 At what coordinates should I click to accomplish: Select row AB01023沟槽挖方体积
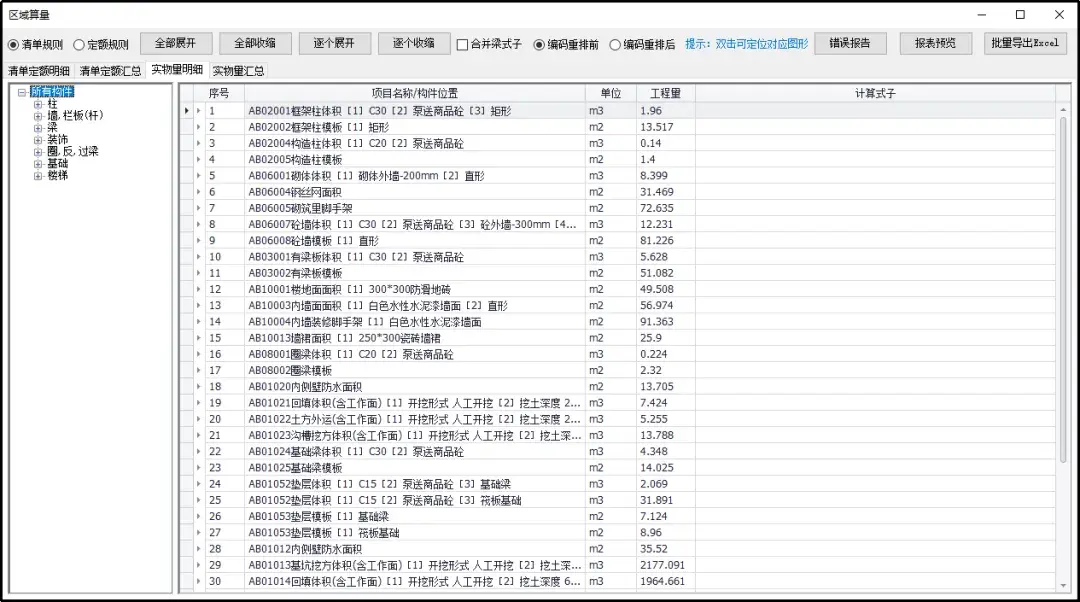pyautogui.click(x=624, y=435)
